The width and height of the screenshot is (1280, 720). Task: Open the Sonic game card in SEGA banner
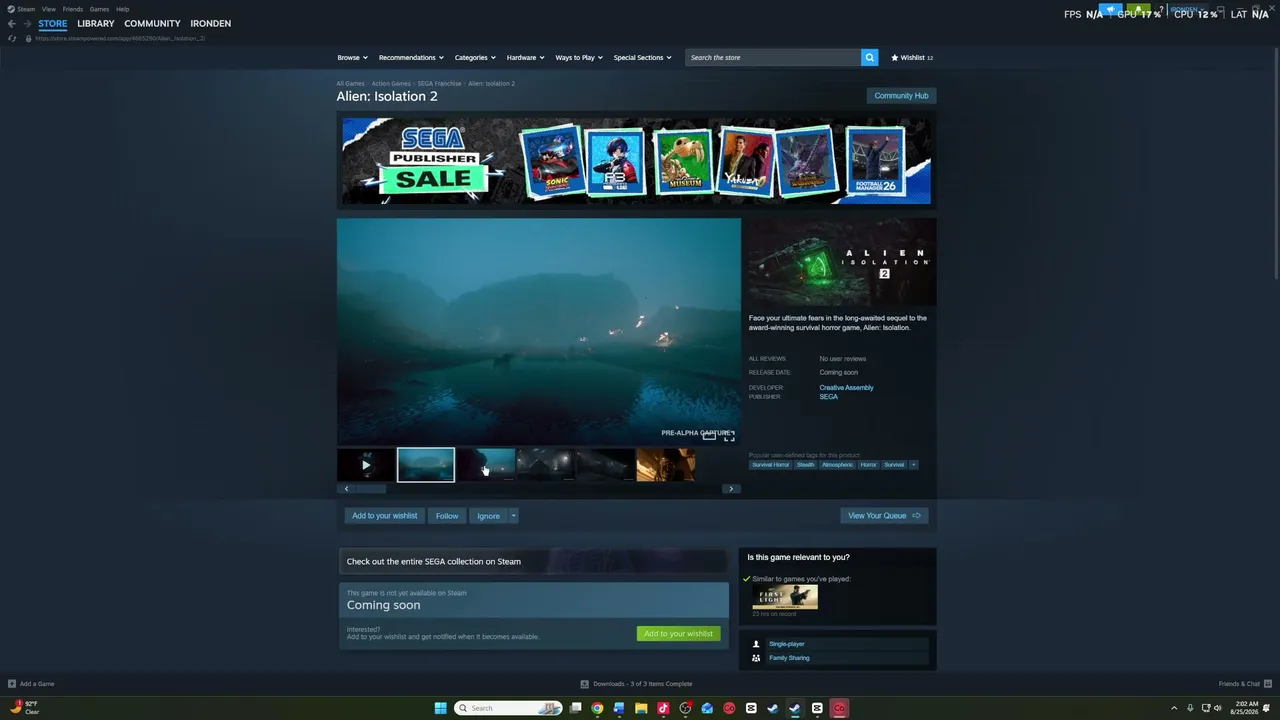pos(551,160)
